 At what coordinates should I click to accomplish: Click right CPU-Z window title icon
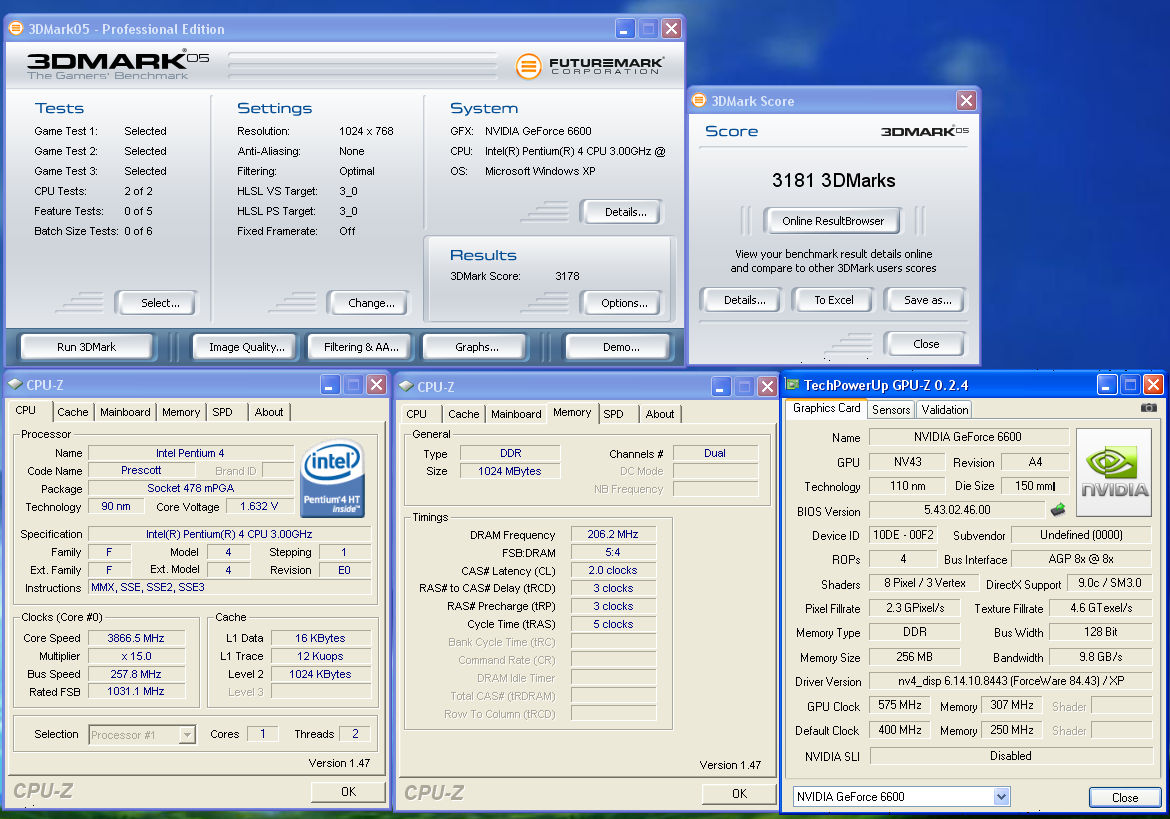406,386
